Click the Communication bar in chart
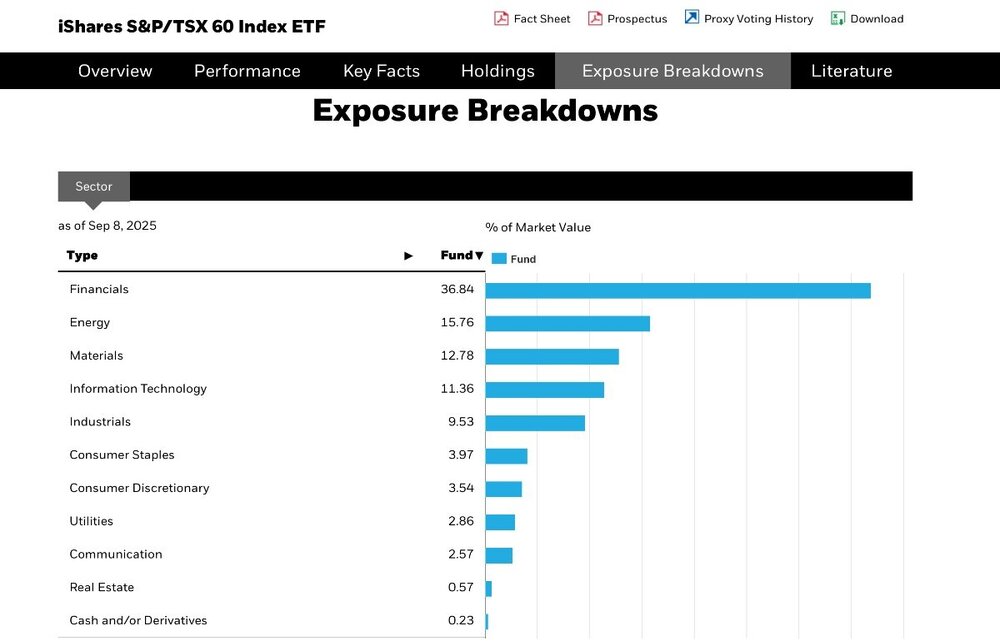1000x641 pixels. [499, 556]
